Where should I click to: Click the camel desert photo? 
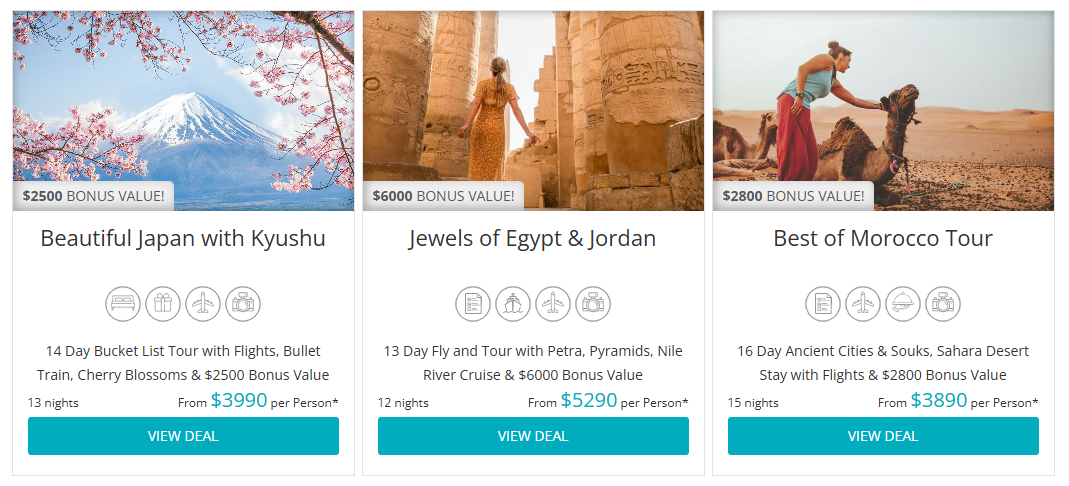click(883, 100)
